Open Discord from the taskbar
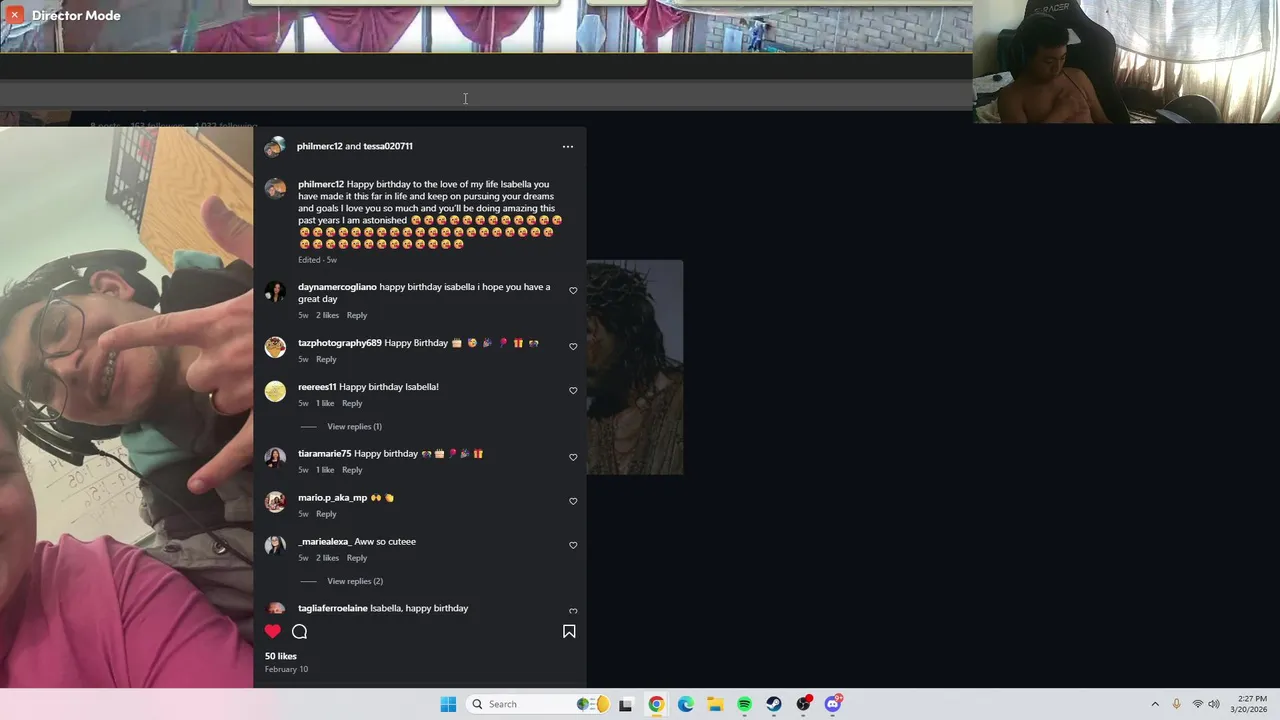1280x720 pixels. coord(833,704)
